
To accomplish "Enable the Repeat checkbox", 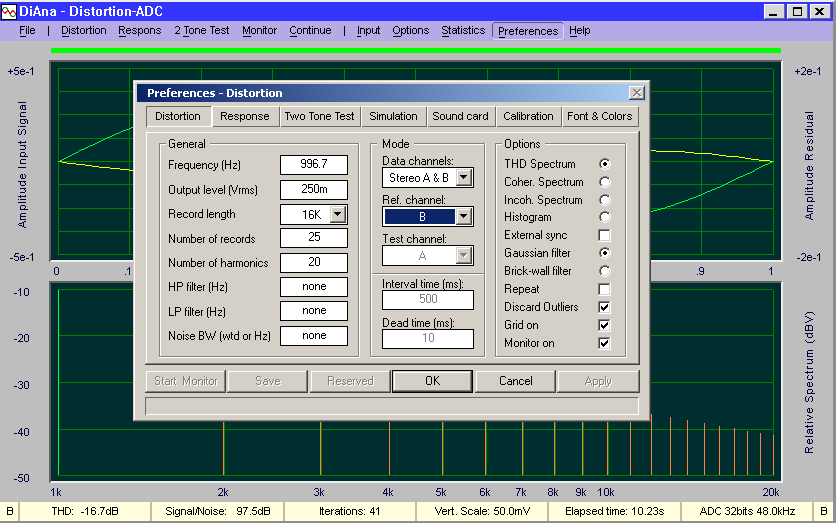I will [604, 289].
